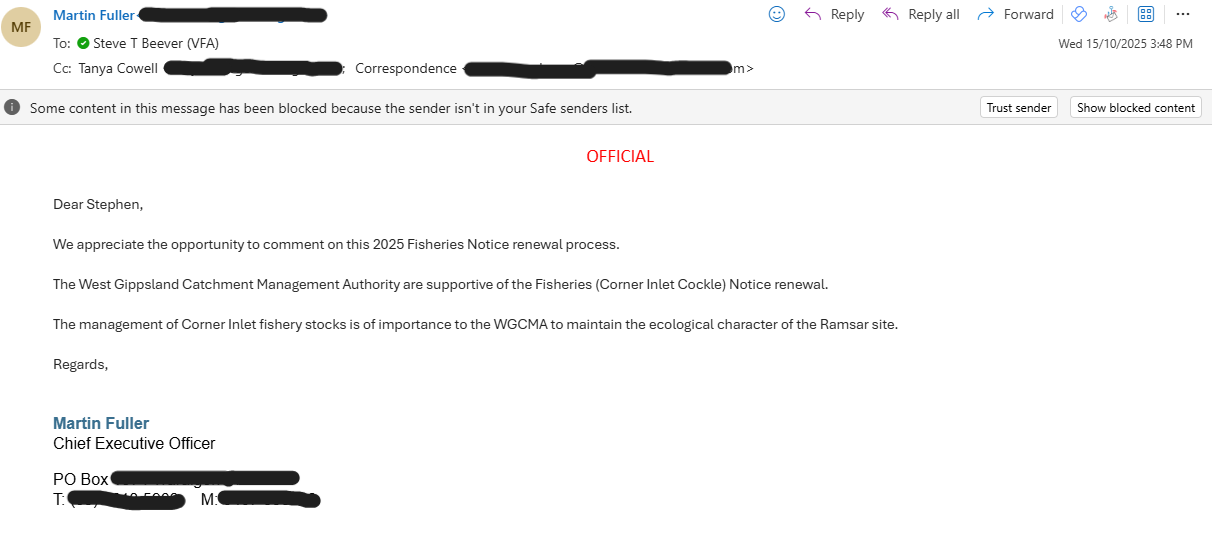Click the MF sender avatar
Image resolution: width=1212 pixels, height=541 pixels.
tap(21, 27)
